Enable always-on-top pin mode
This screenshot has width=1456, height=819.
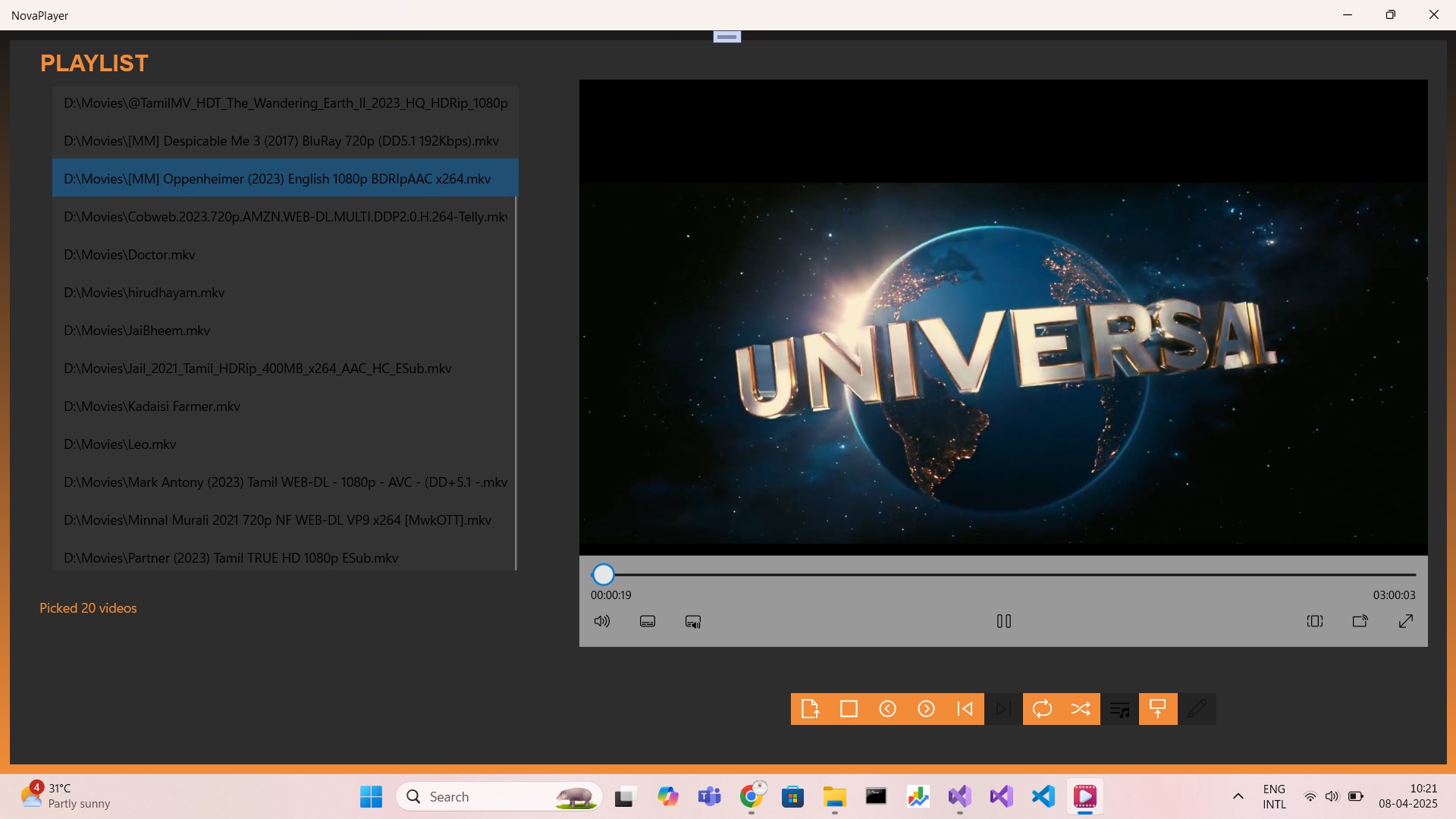click(x=1158, y=709)
